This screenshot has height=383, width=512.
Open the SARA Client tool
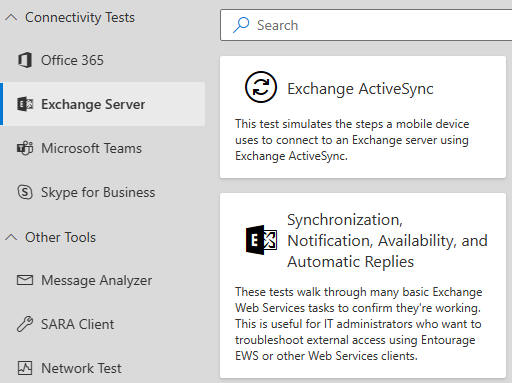tap(103, 324)
